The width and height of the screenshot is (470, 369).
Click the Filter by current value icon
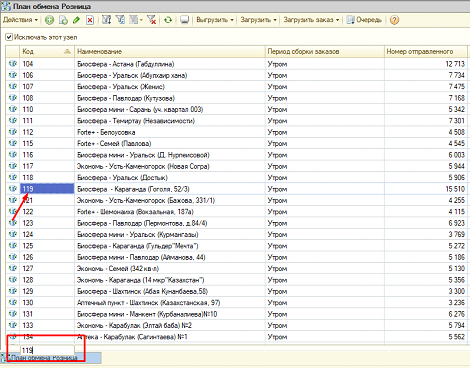click(120, 20)
